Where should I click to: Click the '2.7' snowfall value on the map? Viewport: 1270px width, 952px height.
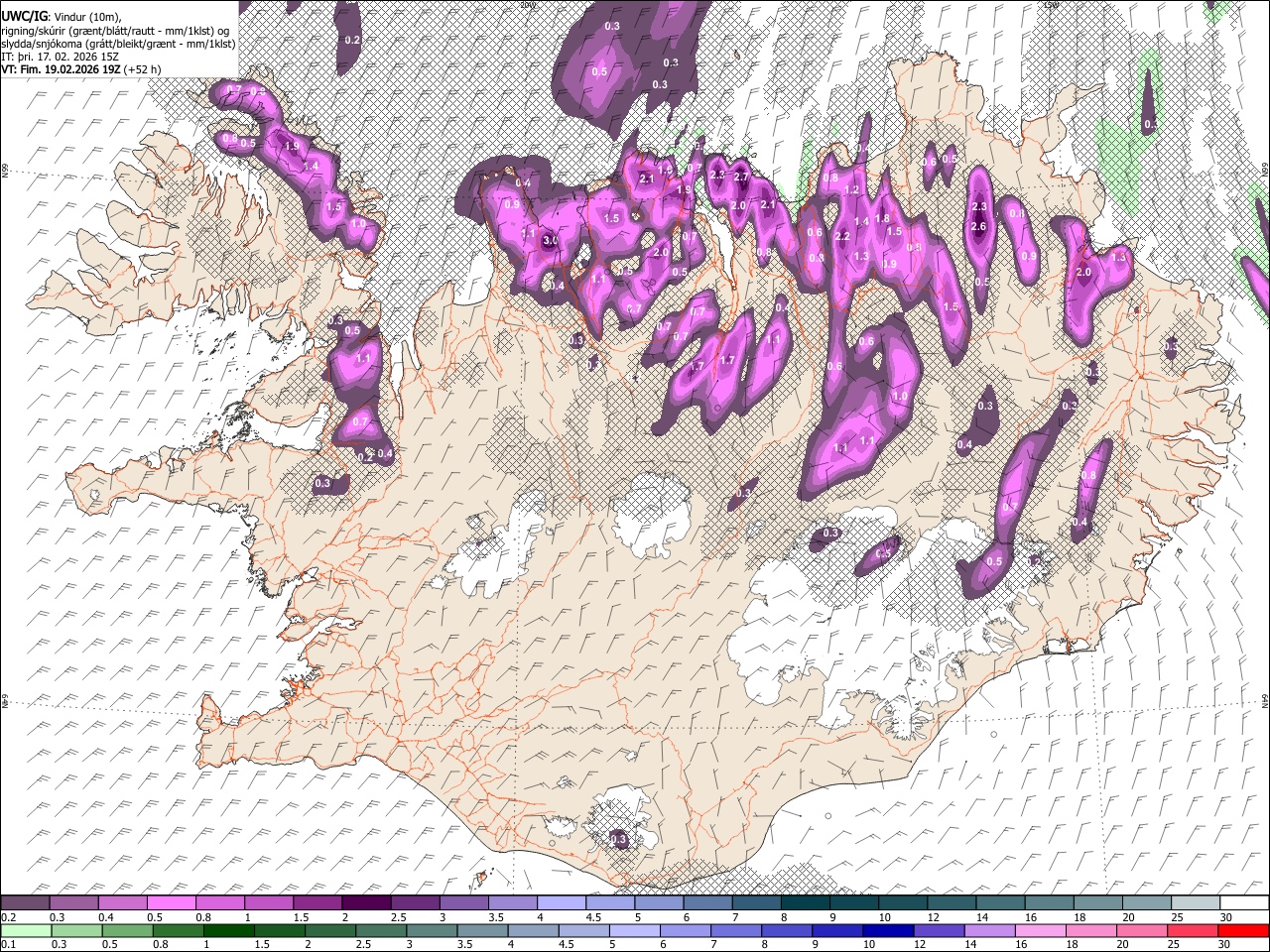(x=740, y=177)
